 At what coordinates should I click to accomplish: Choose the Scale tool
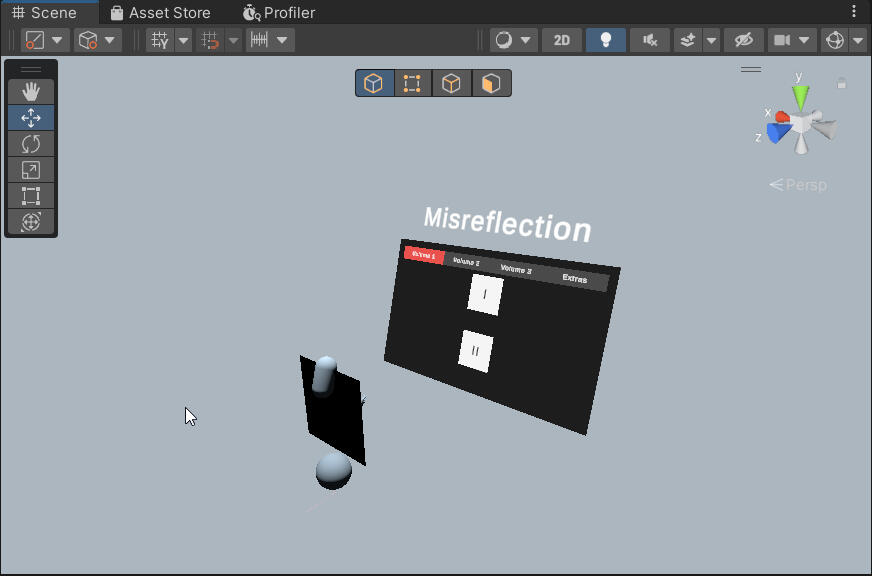(x=31, y=170)
